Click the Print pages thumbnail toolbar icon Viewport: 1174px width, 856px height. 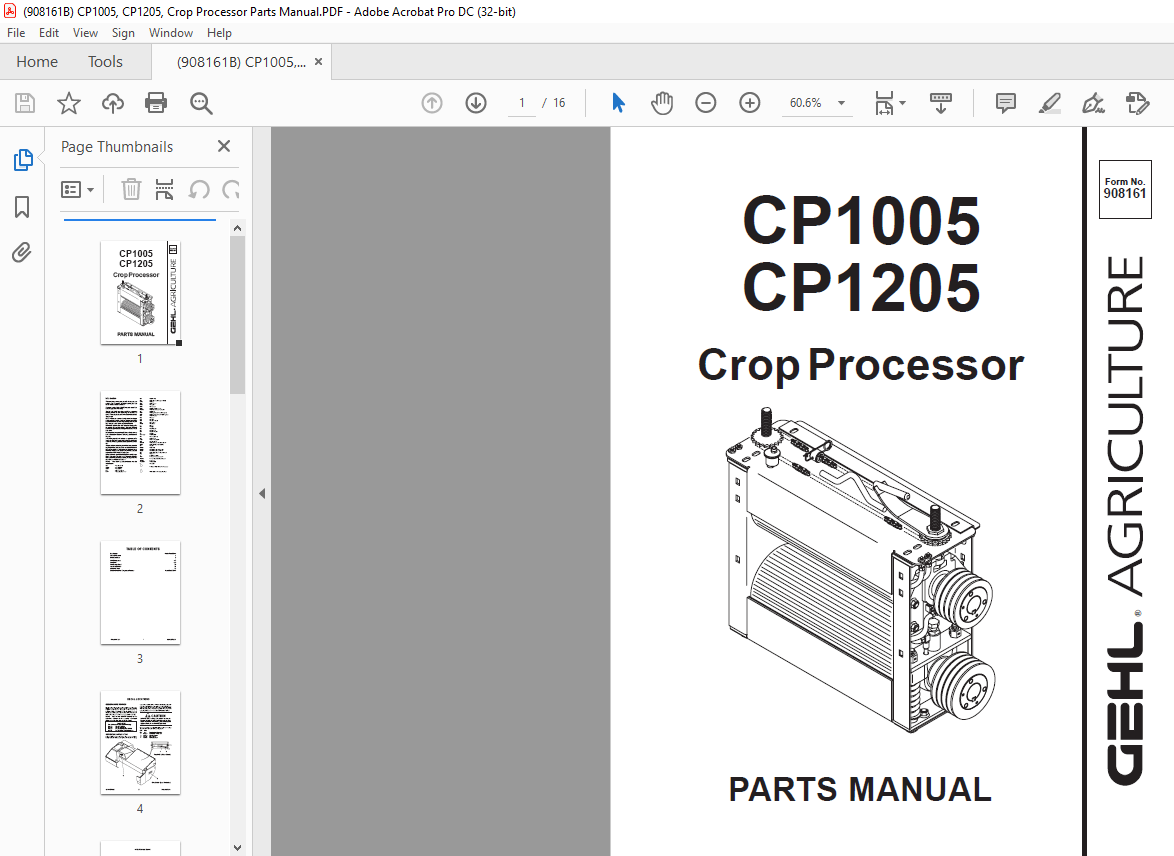165,189
